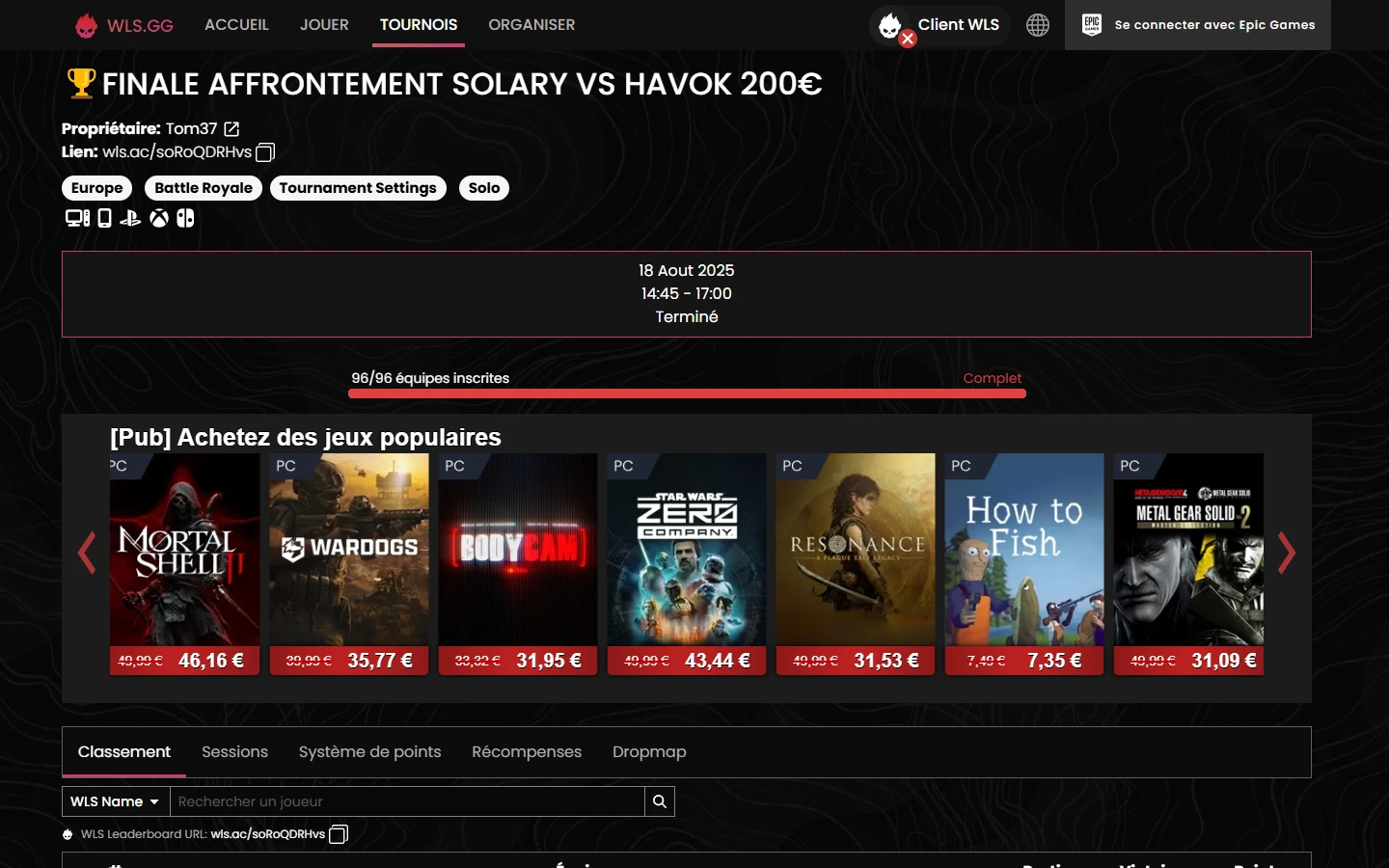Show previous games with left carousel arrow
Image resolution: width=1389 pixels, height=868 pixels.
point(87,553)
